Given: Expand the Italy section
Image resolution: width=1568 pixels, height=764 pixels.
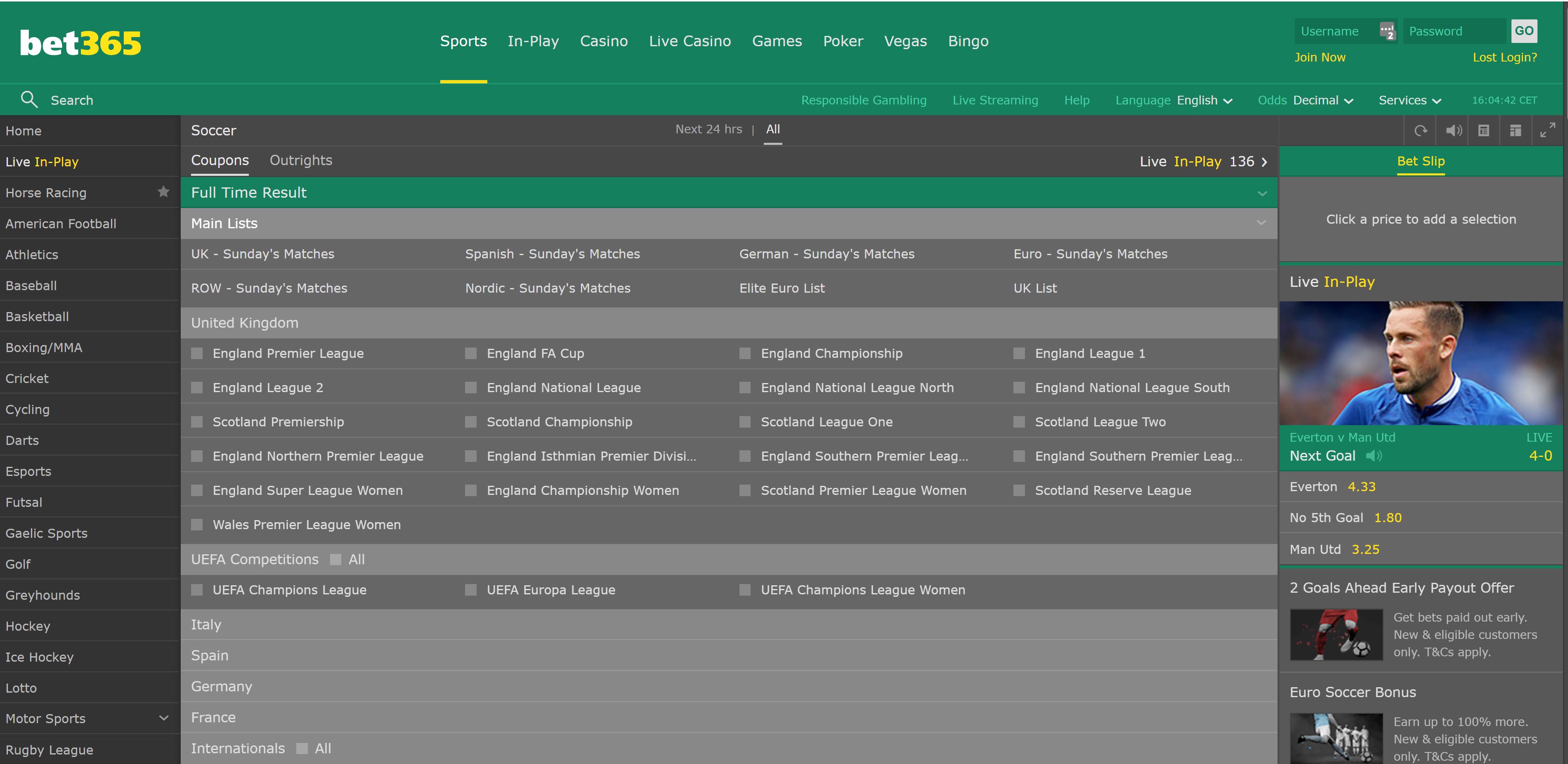Looking at the screenshot, I should (729, 624).
